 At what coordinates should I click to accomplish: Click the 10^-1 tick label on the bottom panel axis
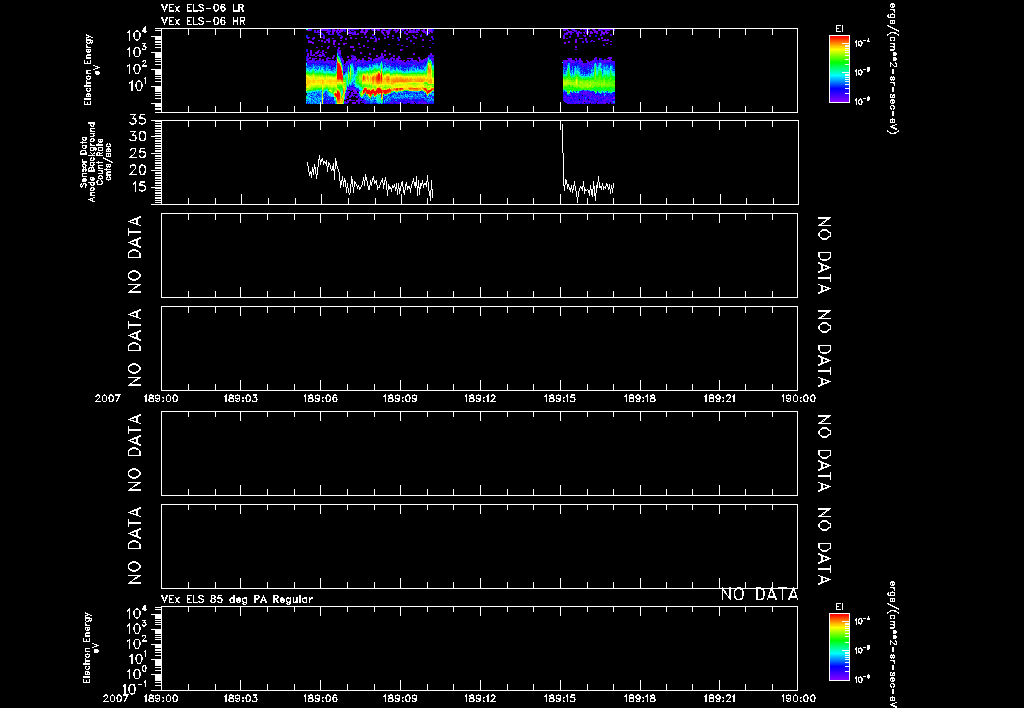(135, 688)
